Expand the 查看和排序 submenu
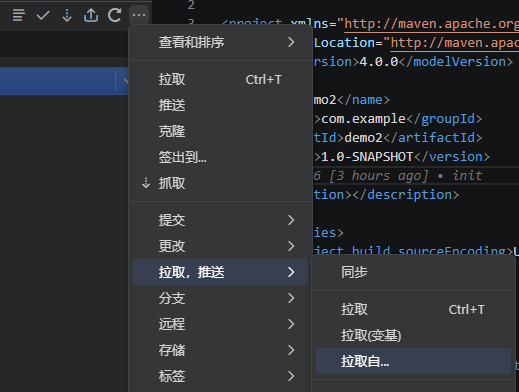The height and width of the screenshot is (392, 519). tap(220, 42)
